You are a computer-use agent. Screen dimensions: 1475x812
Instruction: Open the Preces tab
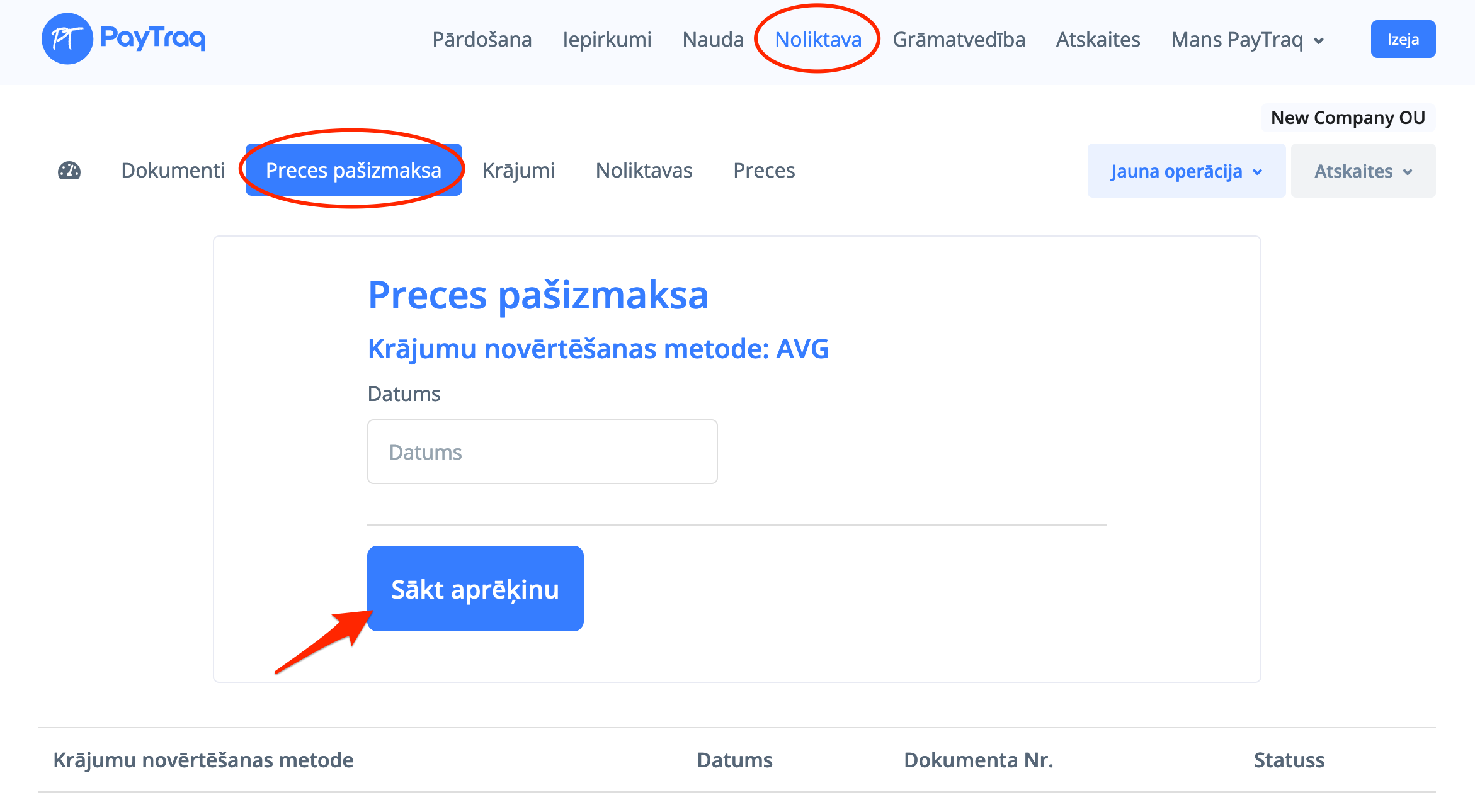[x=764, y=171]
